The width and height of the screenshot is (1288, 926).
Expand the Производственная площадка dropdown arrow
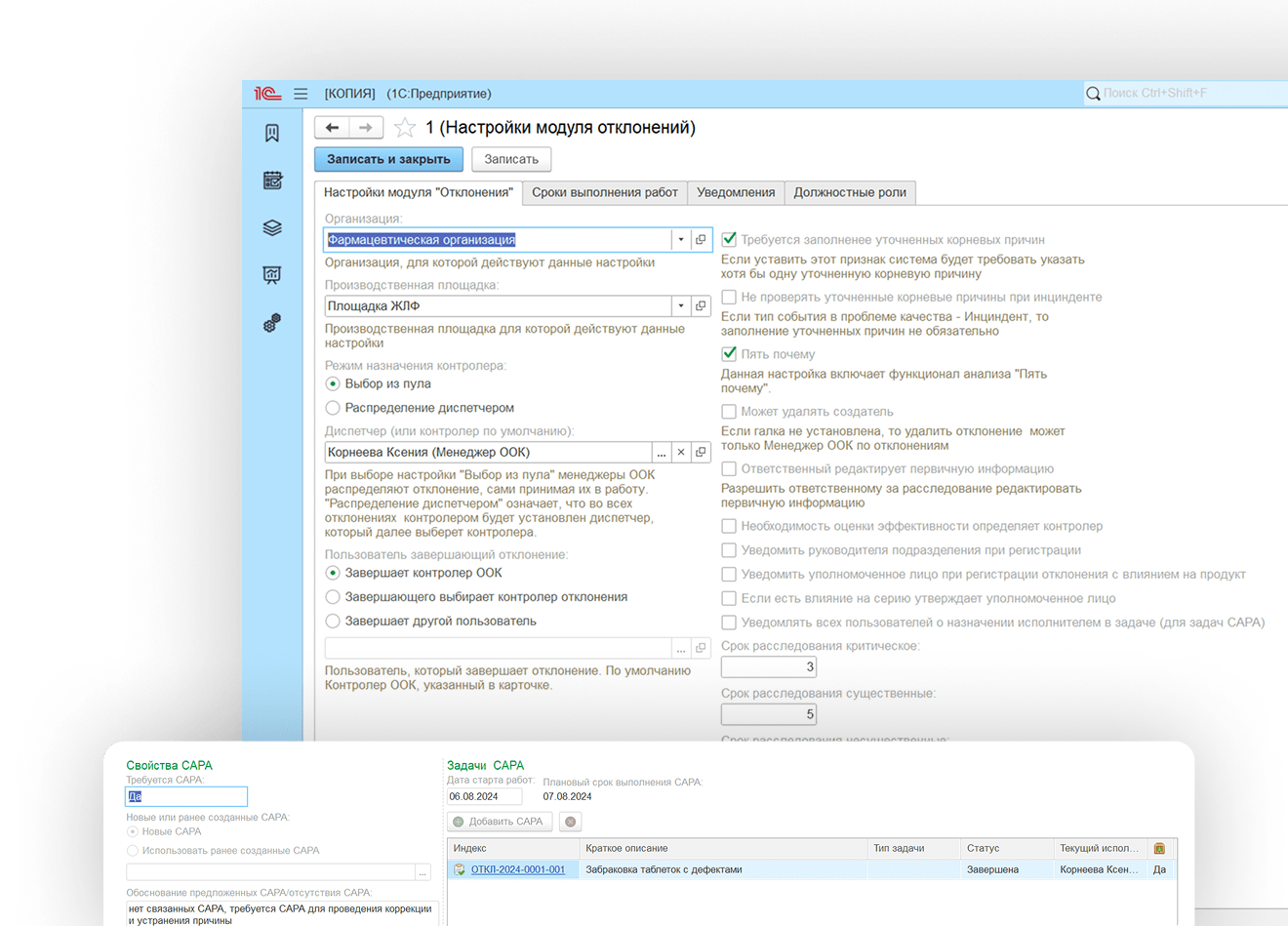(x=681, y=305)
